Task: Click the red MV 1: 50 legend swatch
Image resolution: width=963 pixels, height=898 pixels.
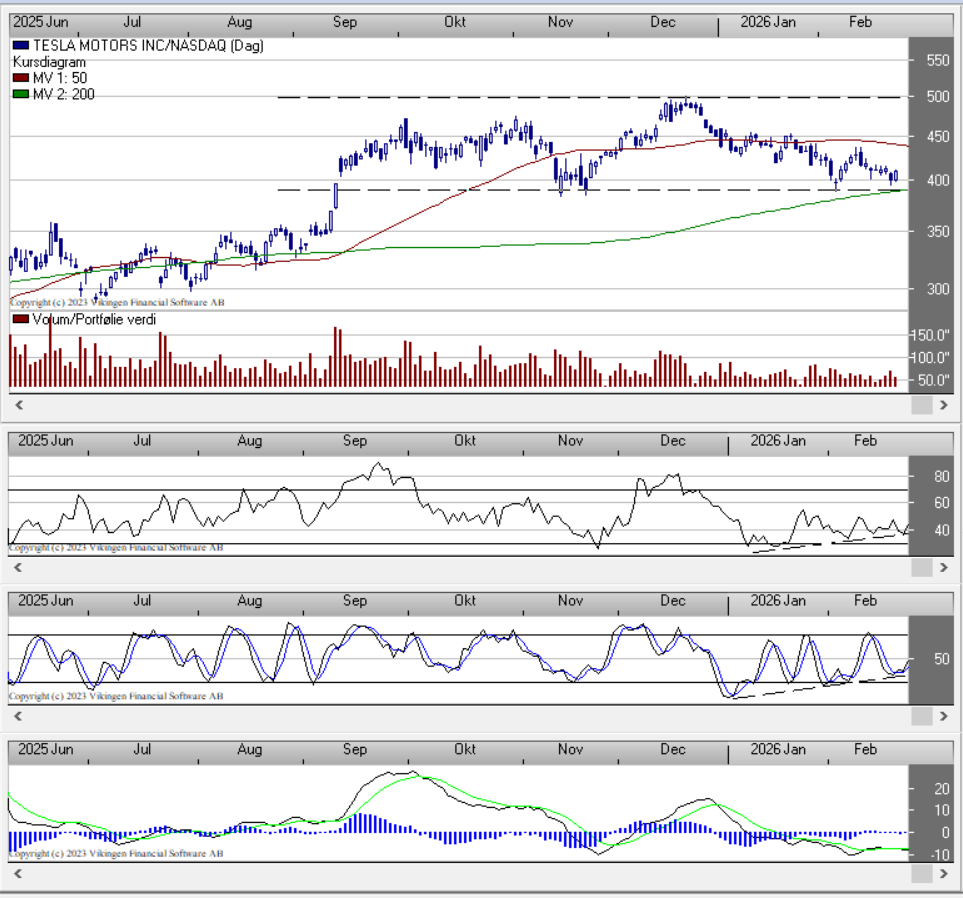Action: pyautogui.click(x=20, y=78)
